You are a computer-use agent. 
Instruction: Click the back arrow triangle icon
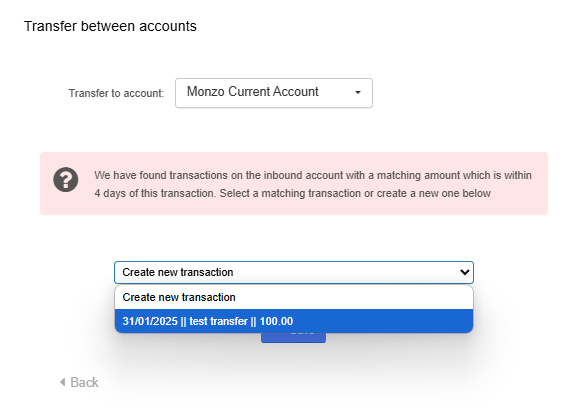(x=63, y=382)
